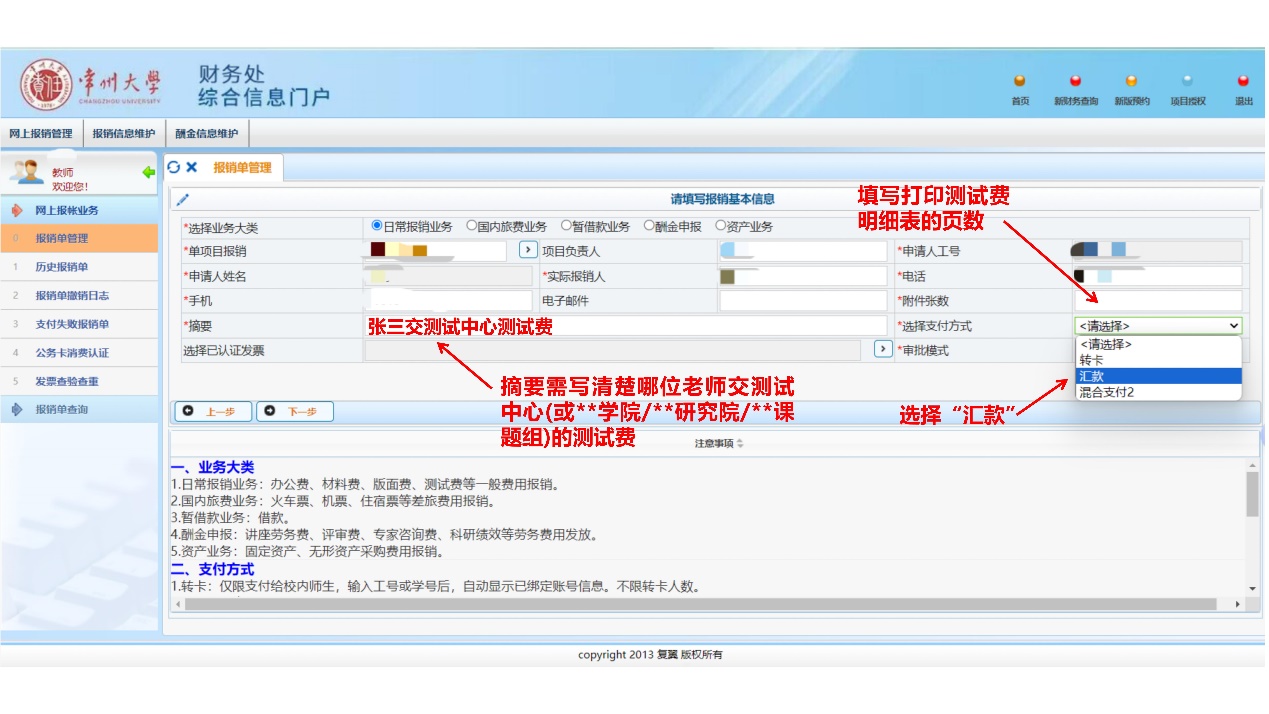Image resolution: width=1269 pixels, height=714 pixels.
Task: Click the 选择已认证发票 field
Action: pyautogui.click(x=613, y=350)
